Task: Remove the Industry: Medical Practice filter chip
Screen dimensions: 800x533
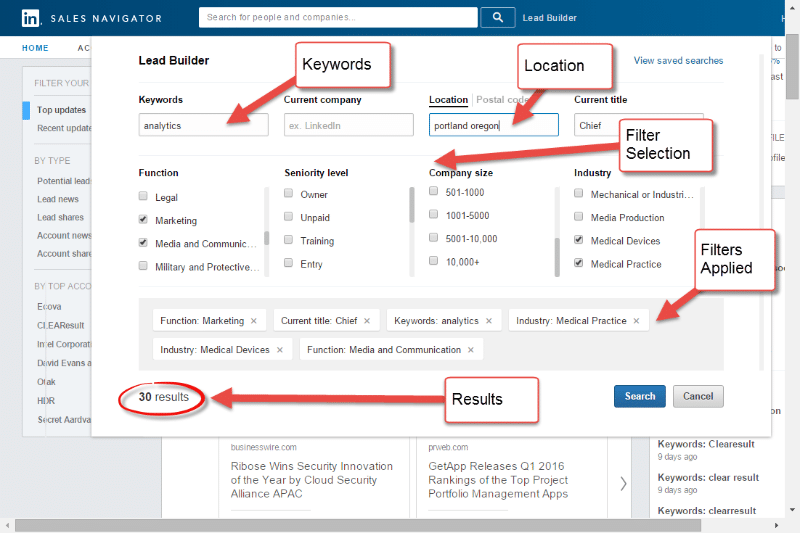Action: [x=637, y=321]
